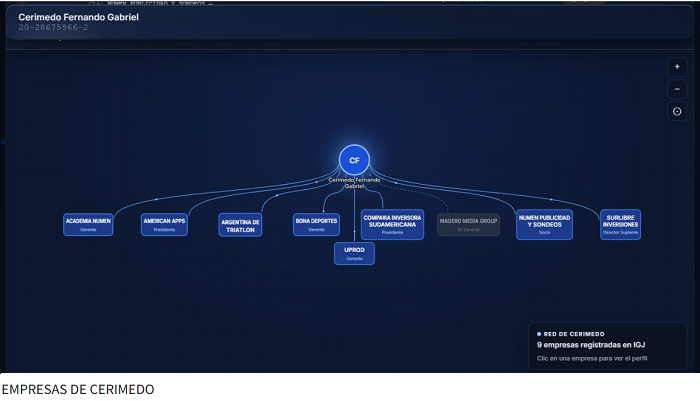Open the ARGENTINA DE TRIATLON node
This screenshot has height=401, width=700.
click(240, 225)
